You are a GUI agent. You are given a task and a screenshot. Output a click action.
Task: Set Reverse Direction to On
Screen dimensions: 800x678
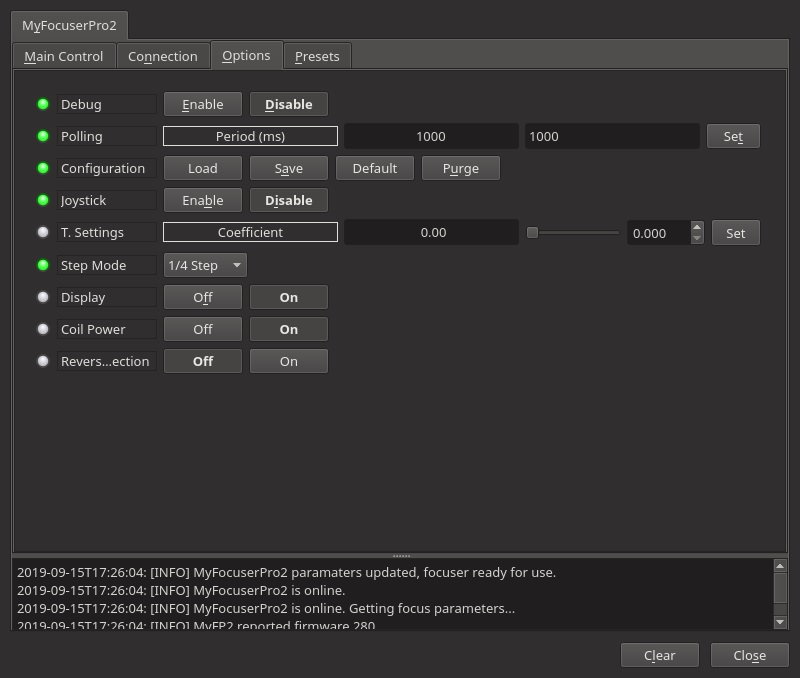coord(289,361)
